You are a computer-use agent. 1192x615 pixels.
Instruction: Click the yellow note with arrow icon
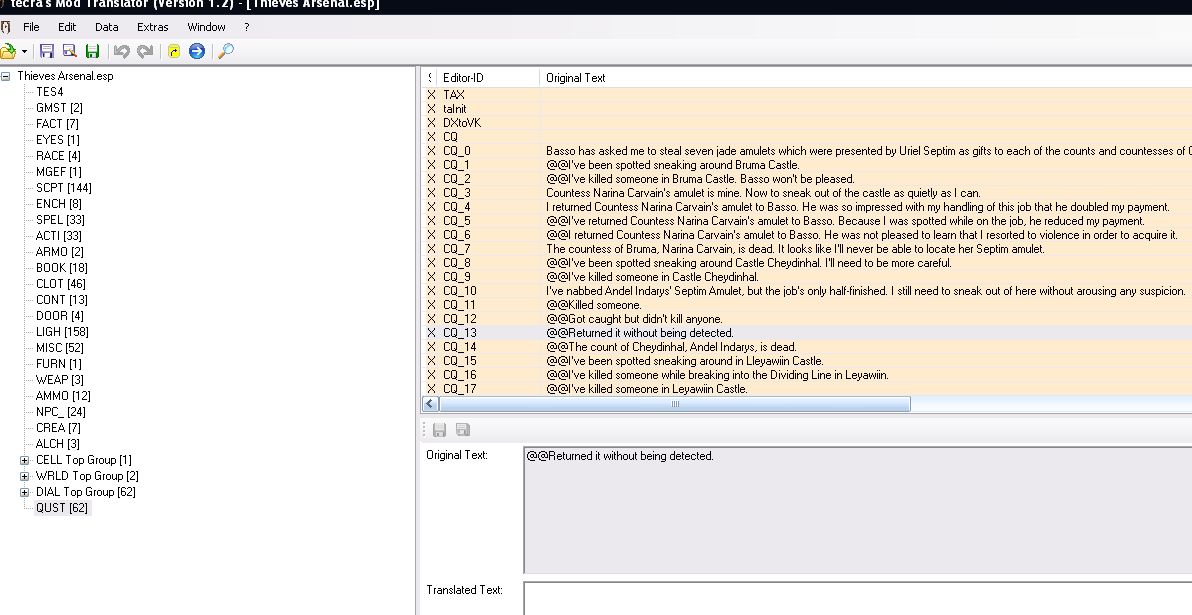tap(174, 51)
